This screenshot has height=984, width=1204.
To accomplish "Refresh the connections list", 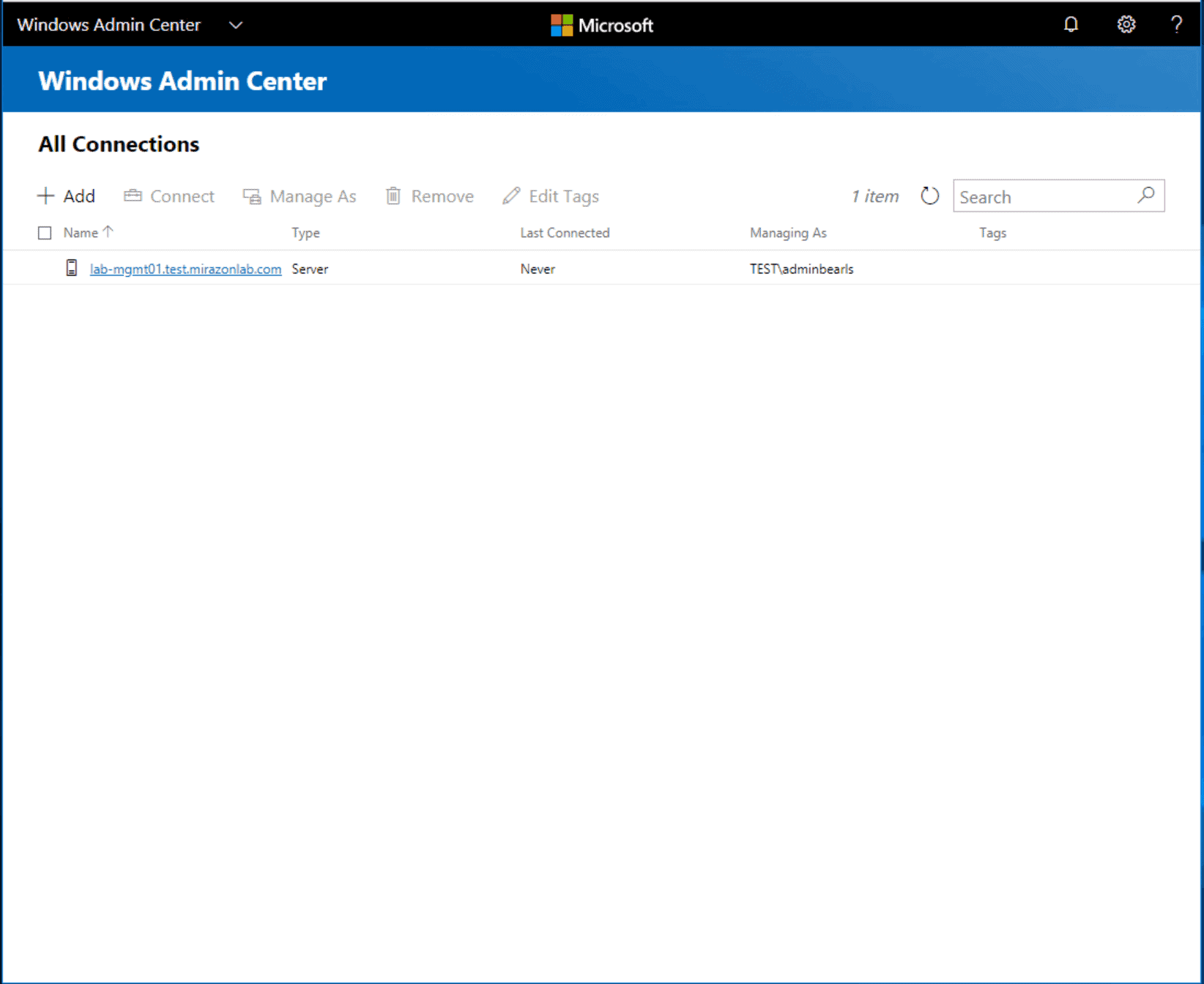I will pyautogui.click(x=929, y=196).
